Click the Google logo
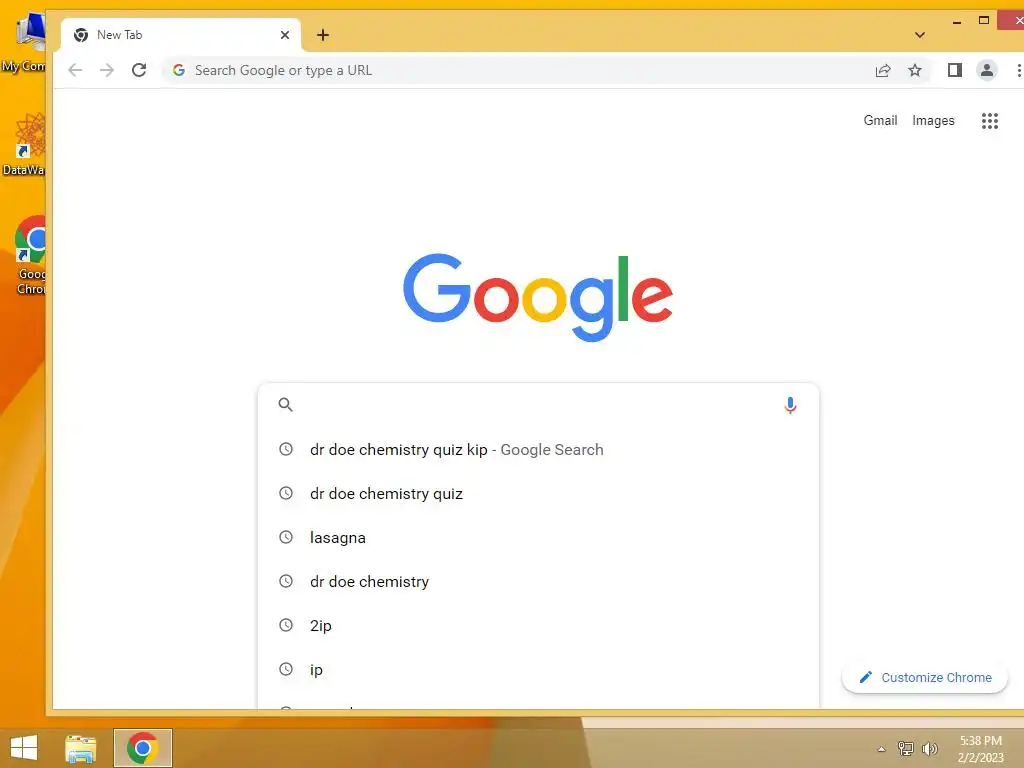 click(x=538, y=297)
